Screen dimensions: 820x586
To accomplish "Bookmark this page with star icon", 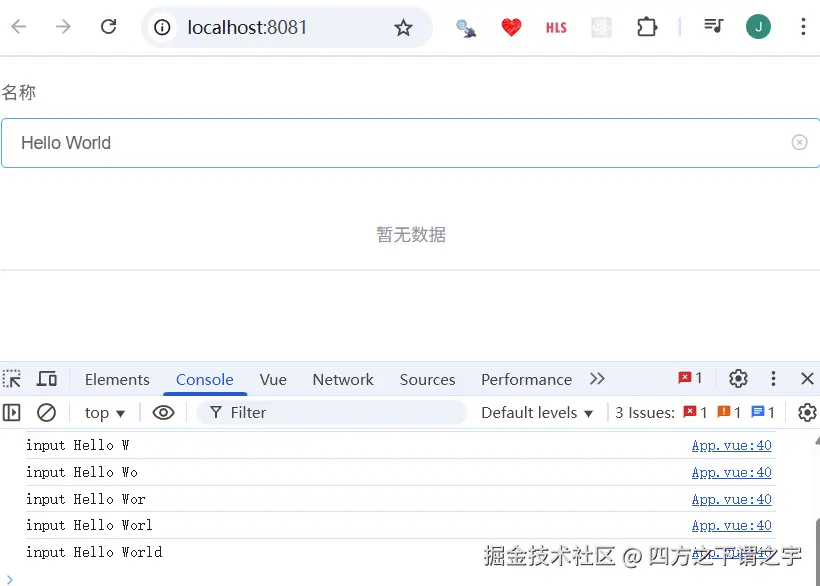I will click(403, 27).
